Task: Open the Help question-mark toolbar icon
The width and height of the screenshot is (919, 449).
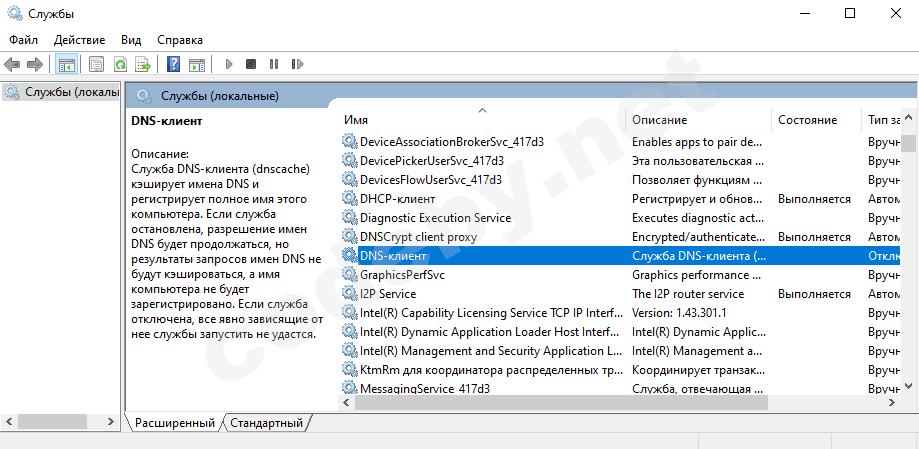Action: click(173, 64)
